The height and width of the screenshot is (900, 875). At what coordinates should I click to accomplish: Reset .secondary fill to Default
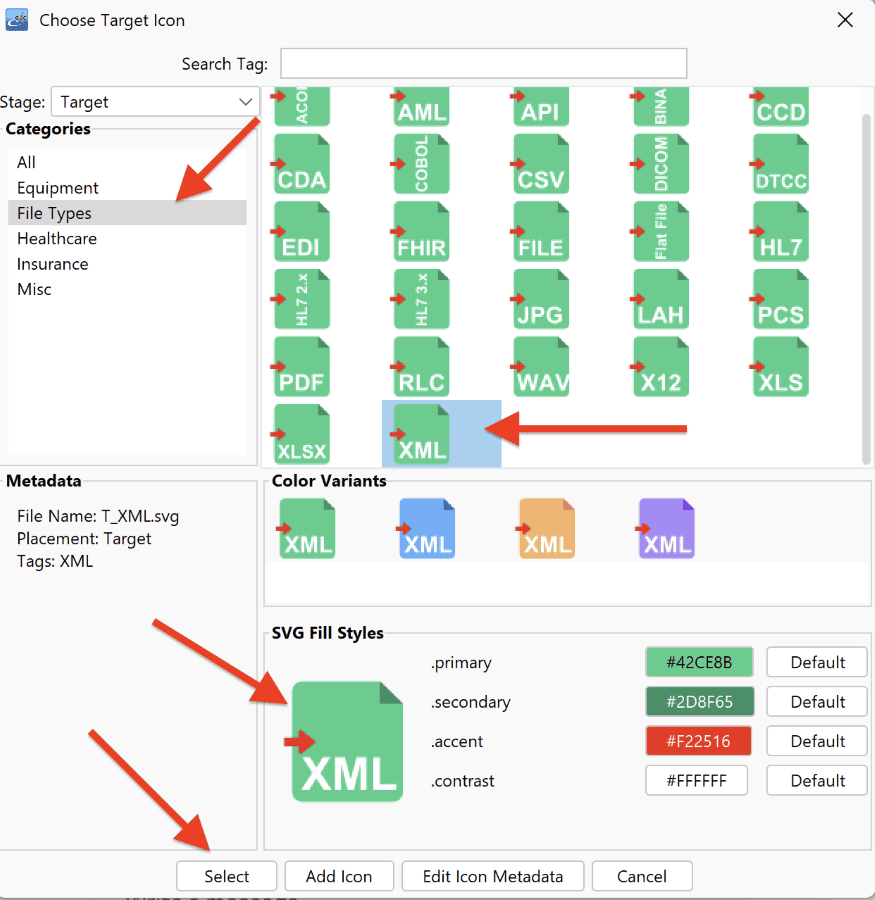pyautogui.click(x=817, y=701)
